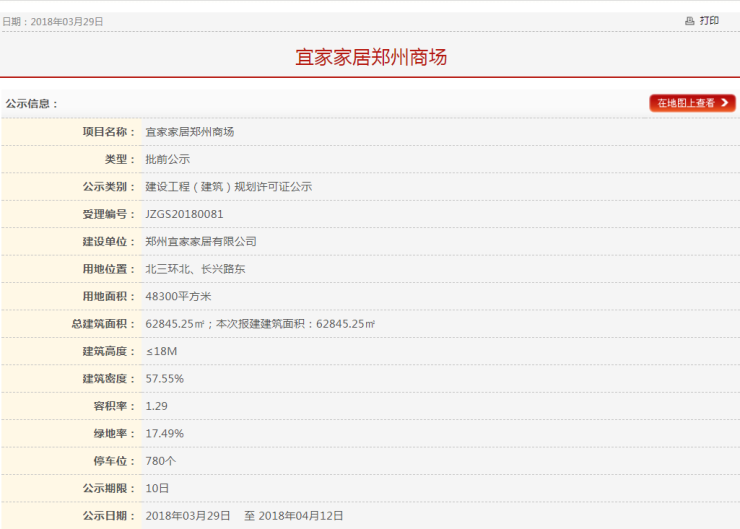
Task: Select the date text 2018年03月29日 at top
Action: coord(67,22)
